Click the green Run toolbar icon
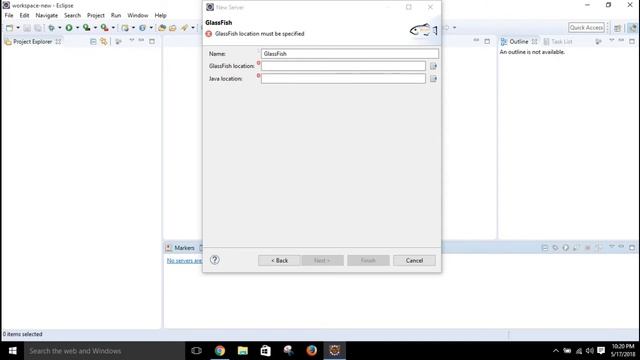 point(69,28)
